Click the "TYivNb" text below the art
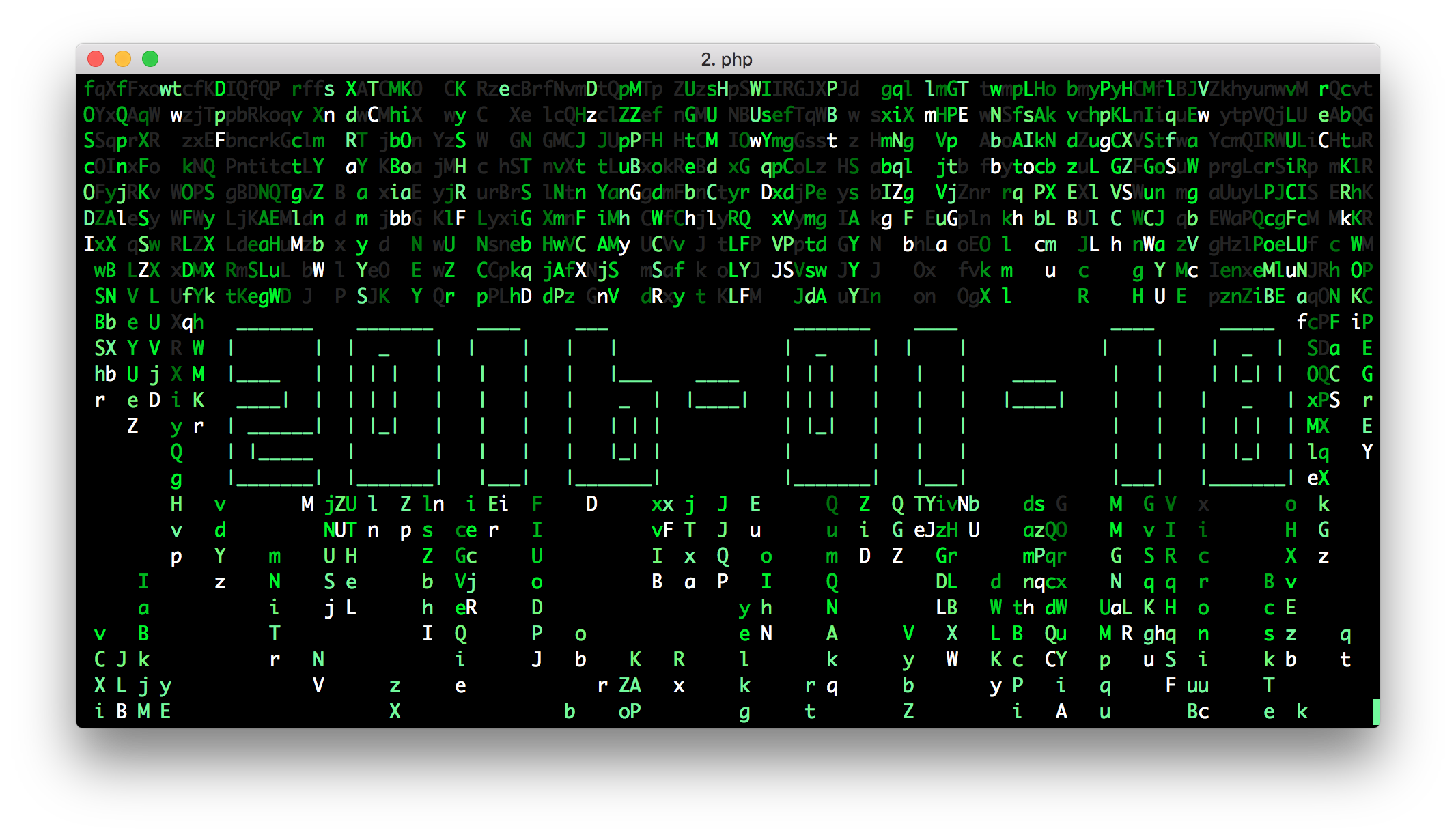 (x=946, y=504)
